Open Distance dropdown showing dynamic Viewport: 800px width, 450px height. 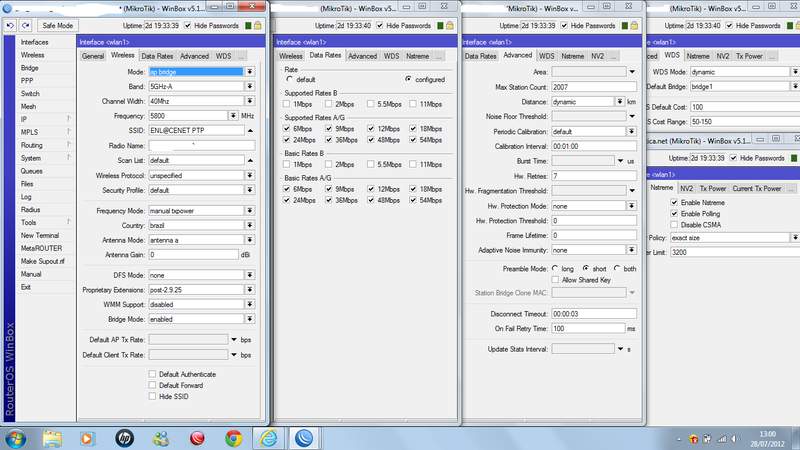point(619,102)
